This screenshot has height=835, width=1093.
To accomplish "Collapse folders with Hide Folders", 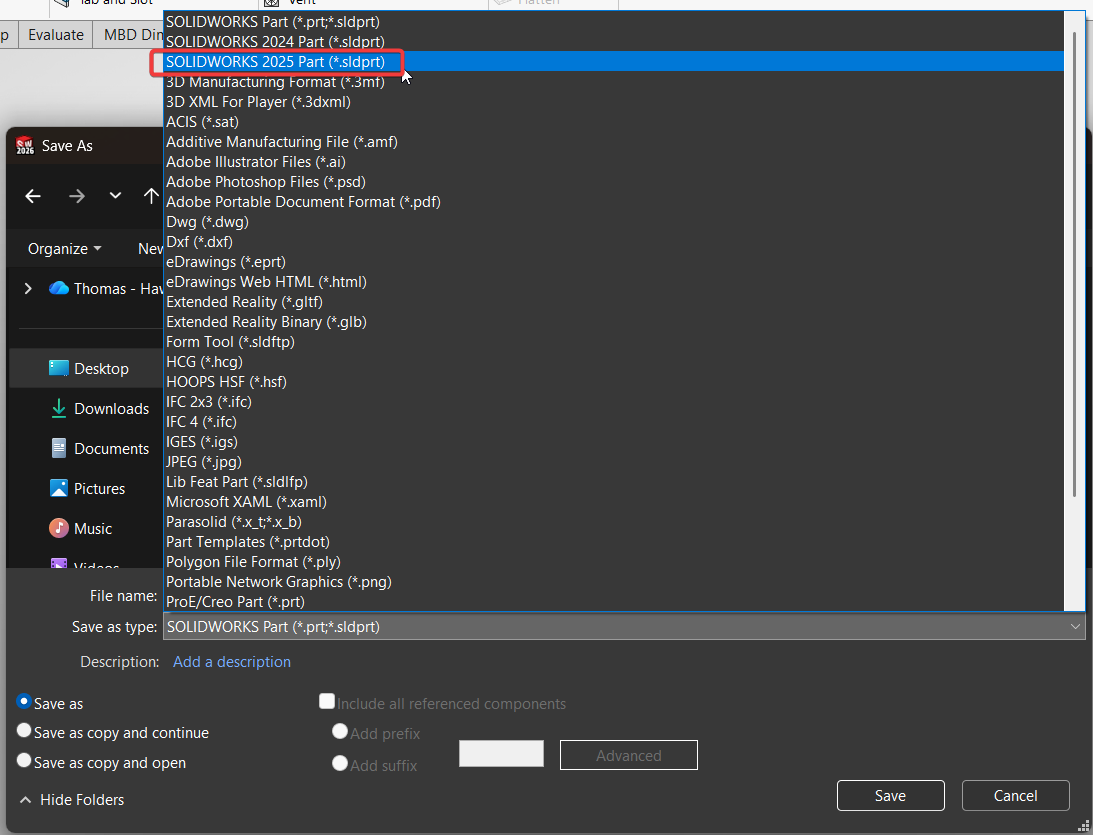I will coord(72,800).
